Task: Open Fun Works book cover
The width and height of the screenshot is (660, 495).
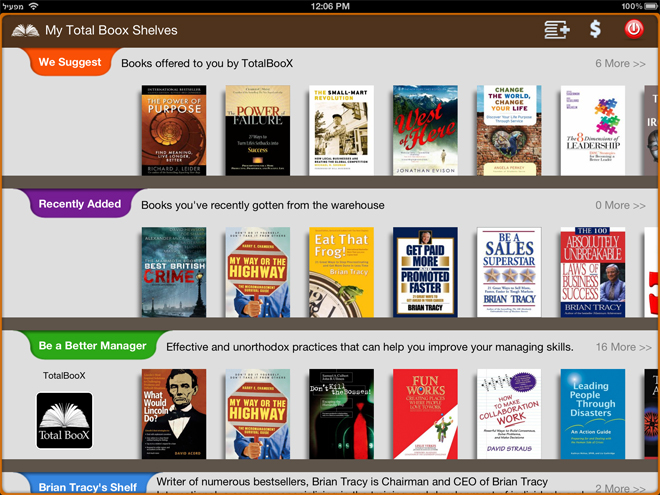Action: pos(425,414)
